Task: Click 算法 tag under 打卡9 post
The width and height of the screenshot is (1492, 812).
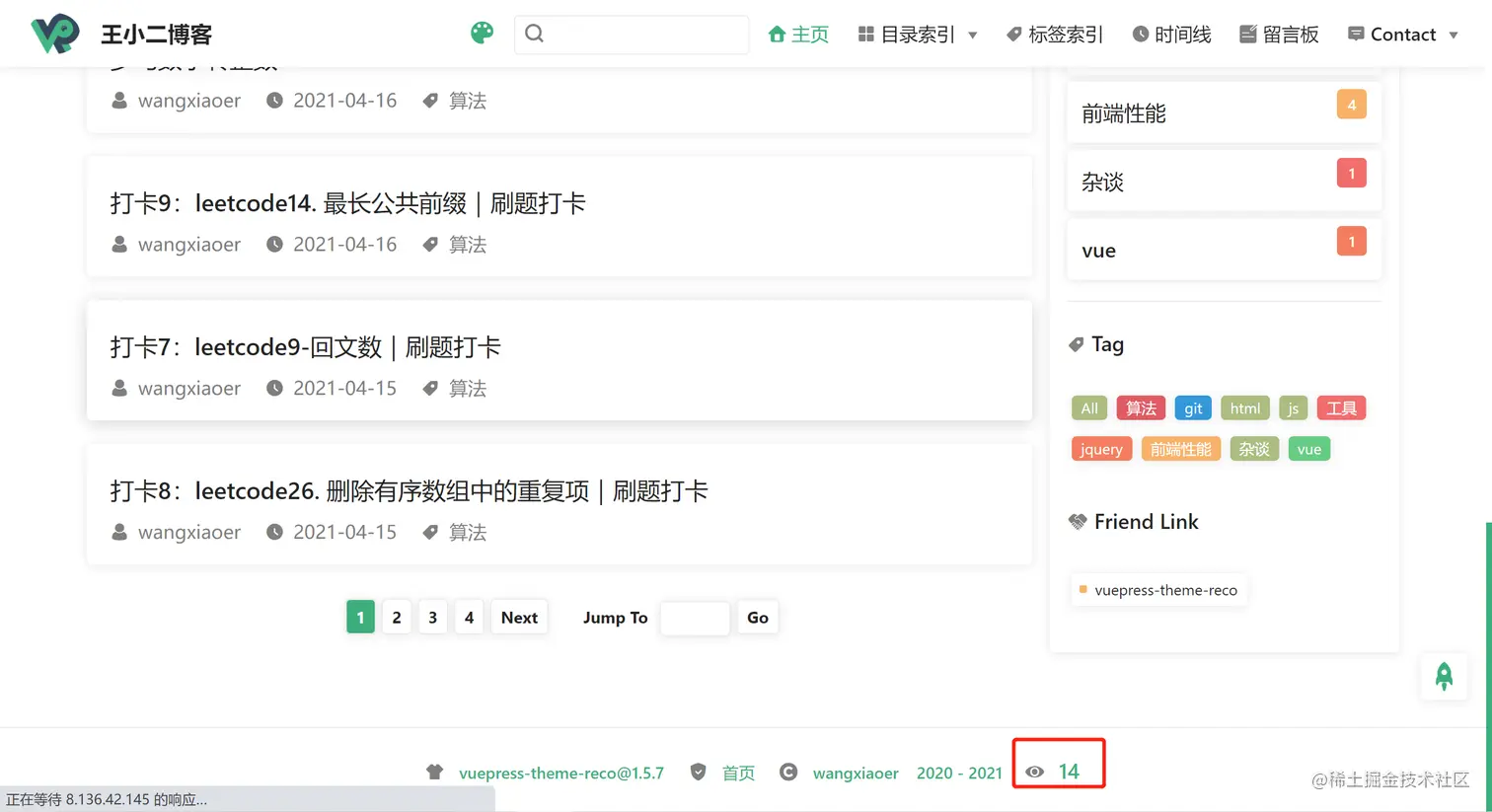Action: click(x=468, y=245)
